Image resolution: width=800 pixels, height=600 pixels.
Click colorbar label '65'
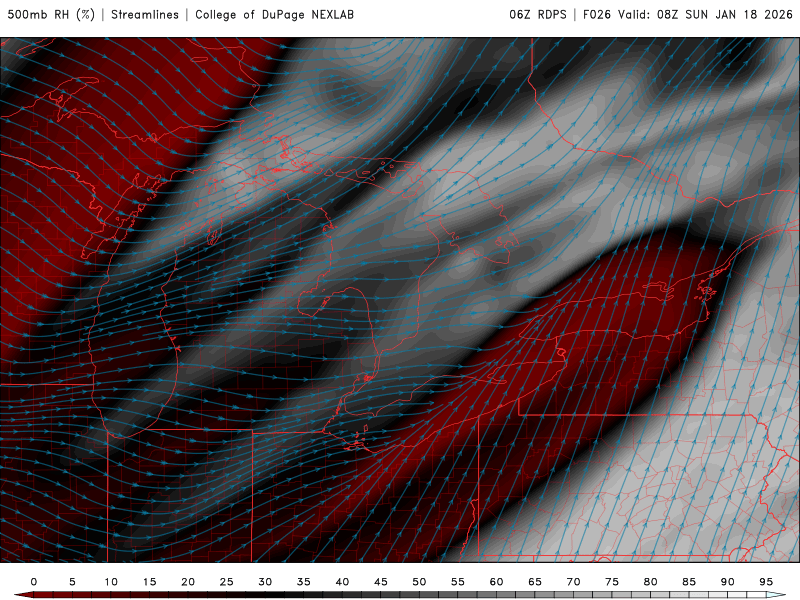coord(535,582)
